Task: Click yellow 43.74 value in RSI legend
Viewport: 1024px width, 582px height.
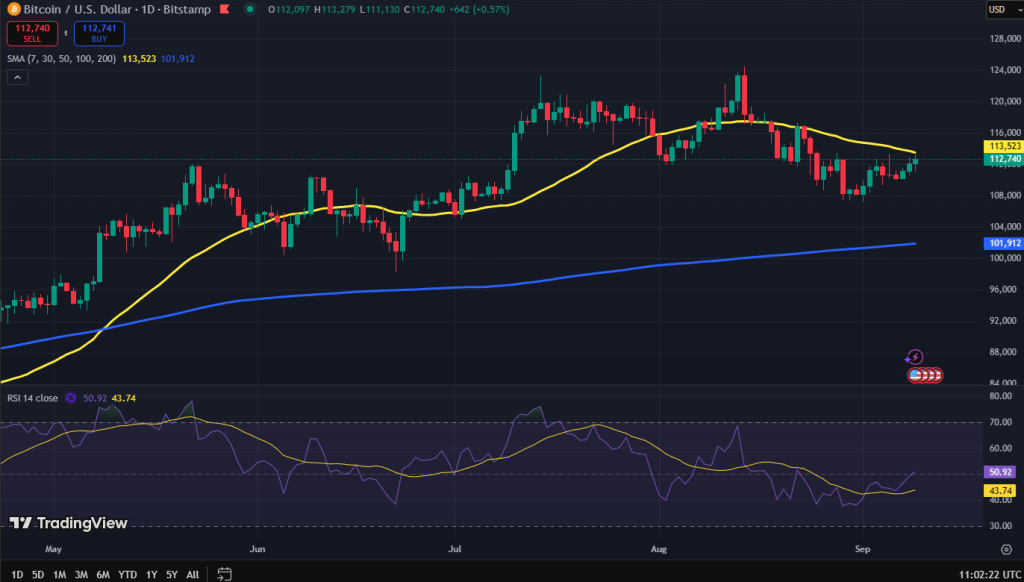Action: 124,398
